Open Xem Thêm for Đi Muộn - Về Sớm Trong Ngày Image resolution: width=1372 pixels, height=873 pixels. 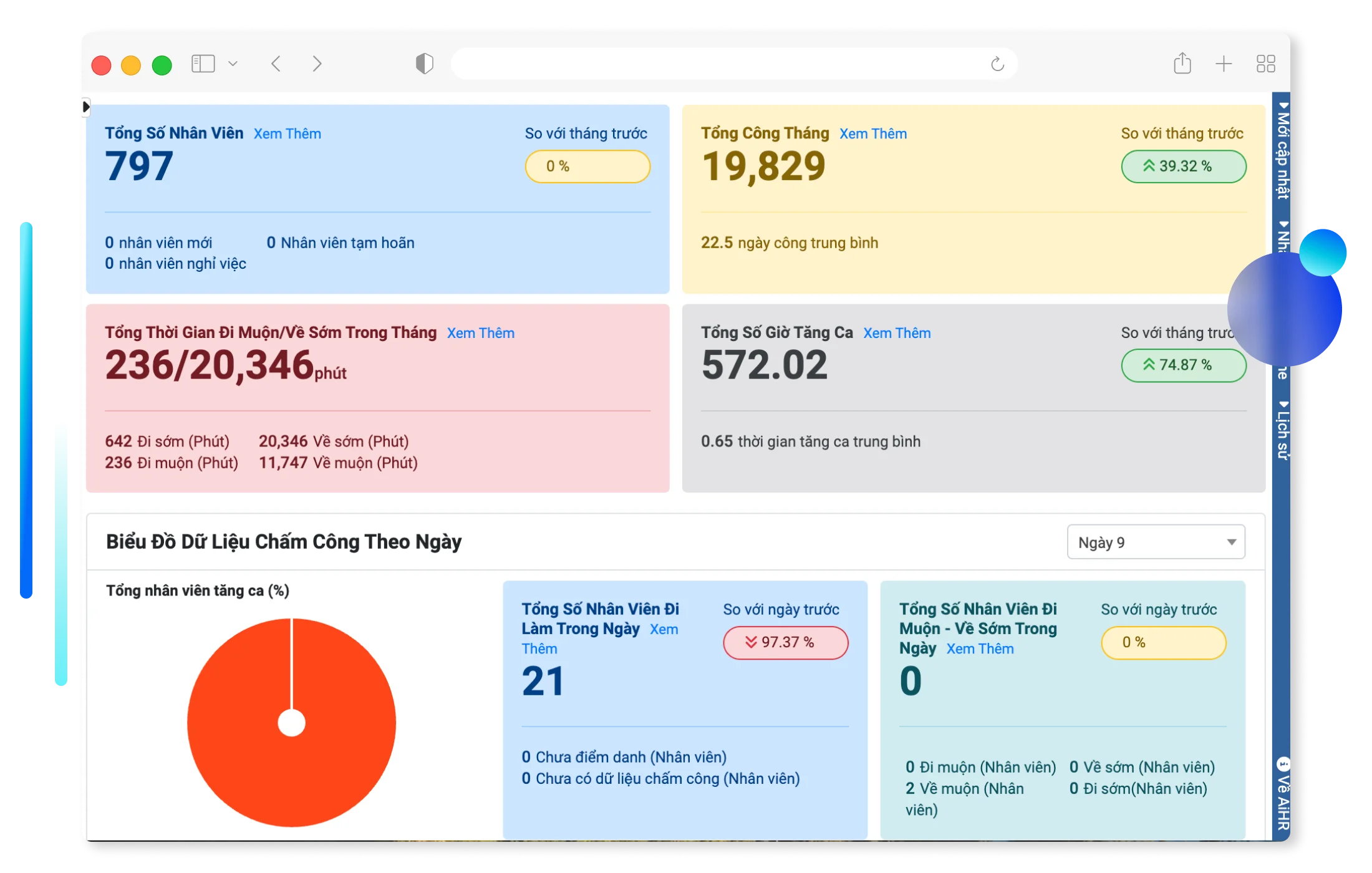pyautogui.click(x=980, y=649)
